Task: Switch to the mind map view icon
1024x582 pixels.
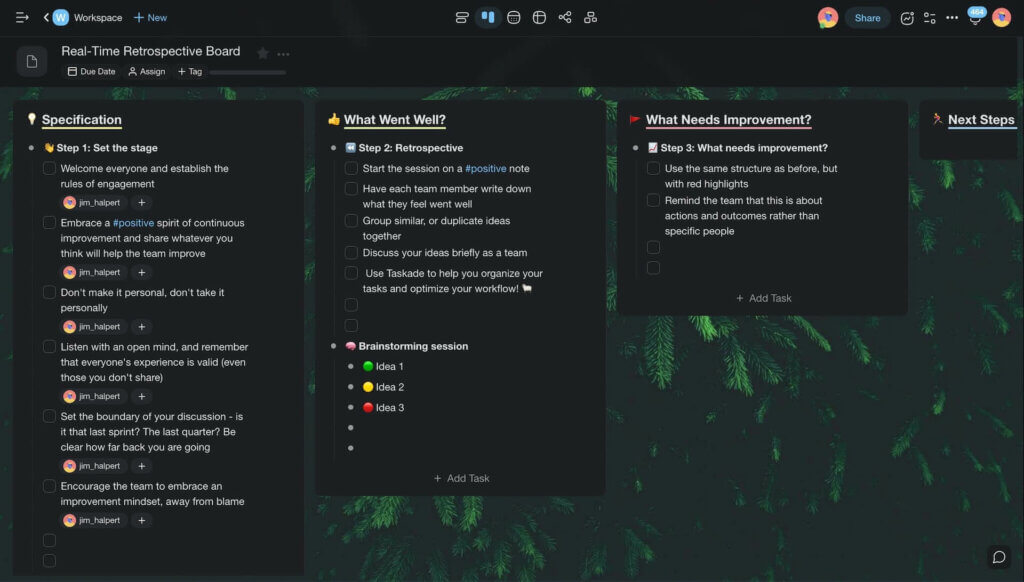Action: pos(565,18)
